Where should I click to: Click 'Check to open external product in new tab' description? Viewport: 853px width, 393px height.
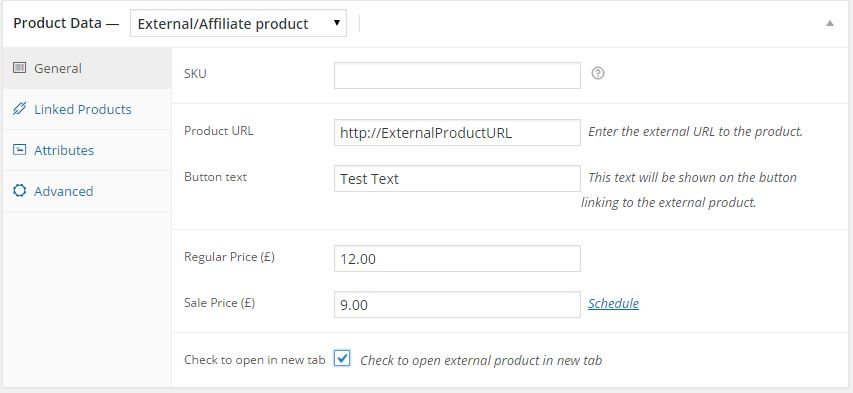[481, 360]
